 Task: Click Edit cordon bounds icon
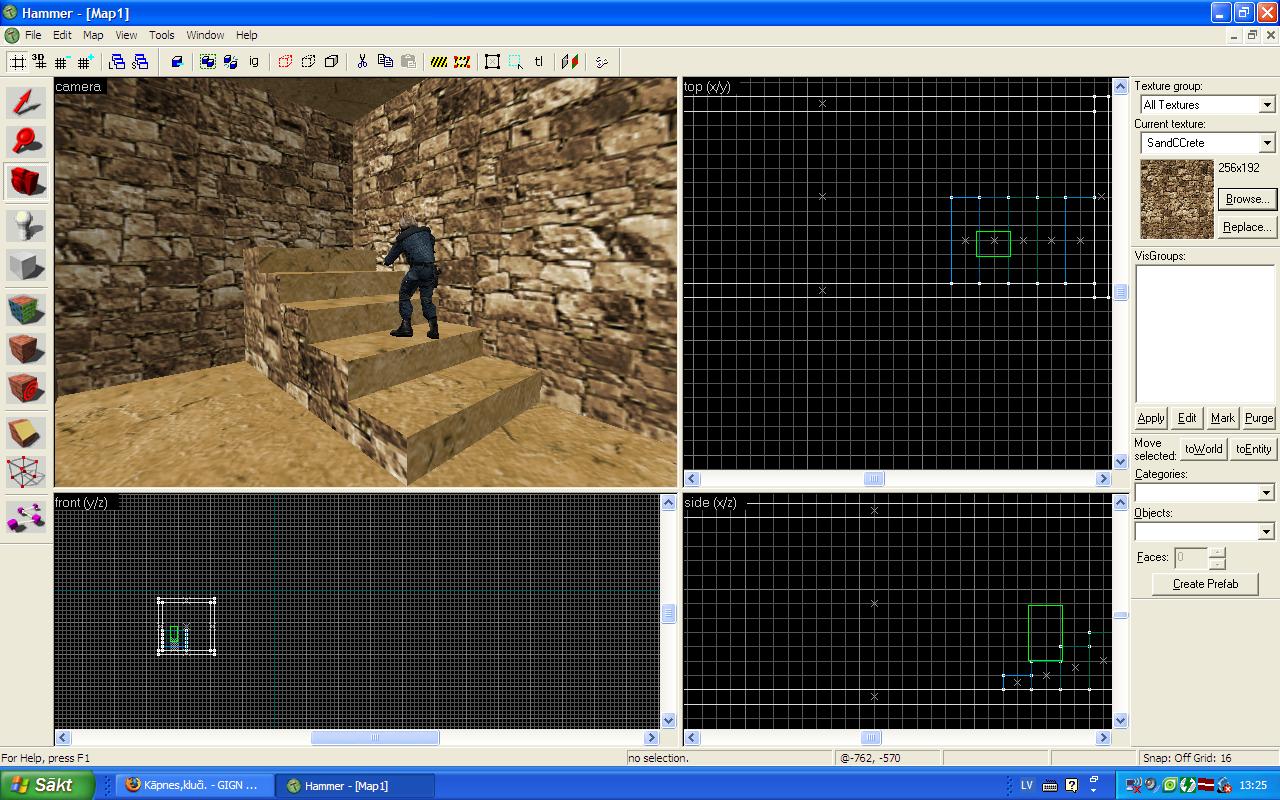pyautogui.click(x=462, y=61)
